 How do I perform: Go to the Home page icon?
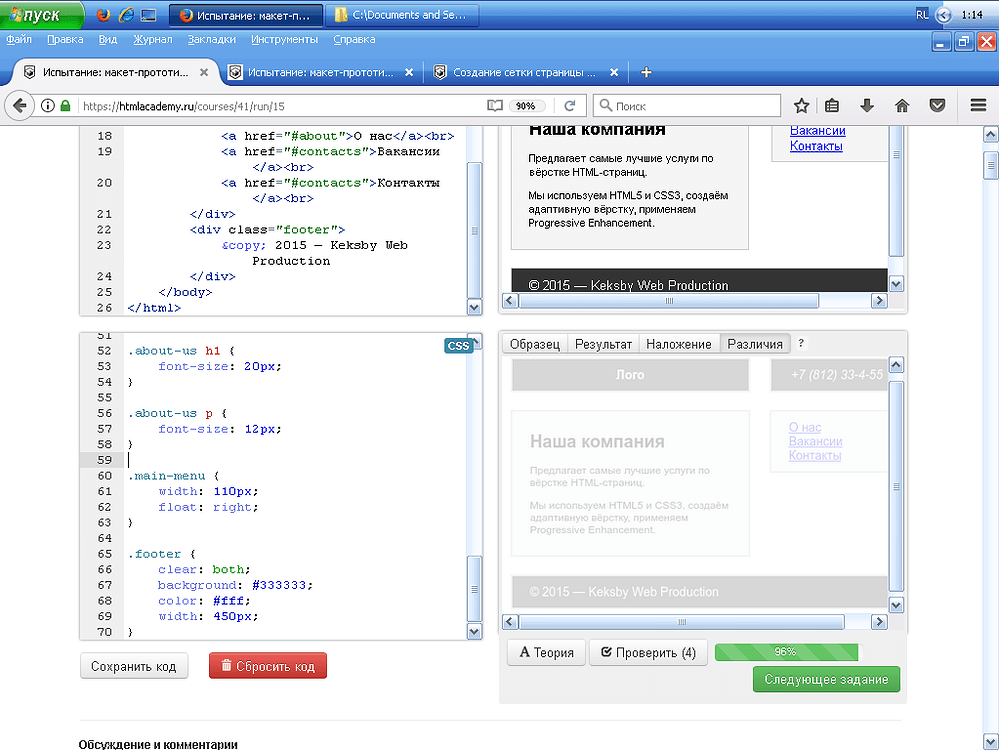click(x=902, y=106)
